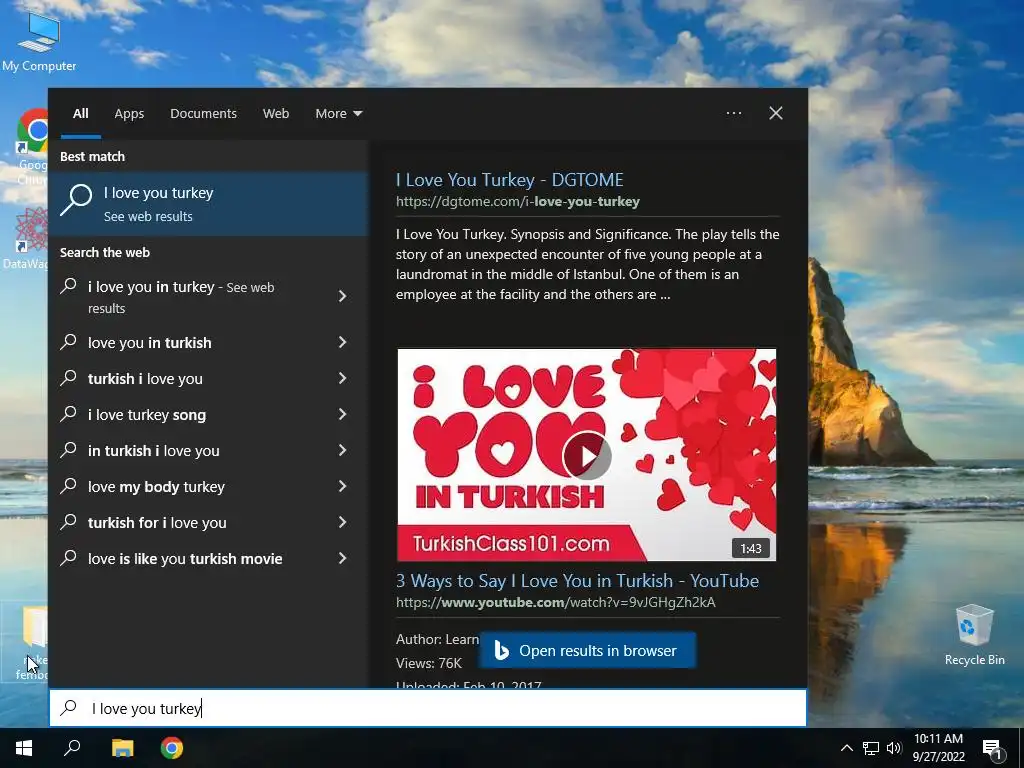Select the Recycle Bin desktop icon
1024x768 pixels.
(974, 635)
